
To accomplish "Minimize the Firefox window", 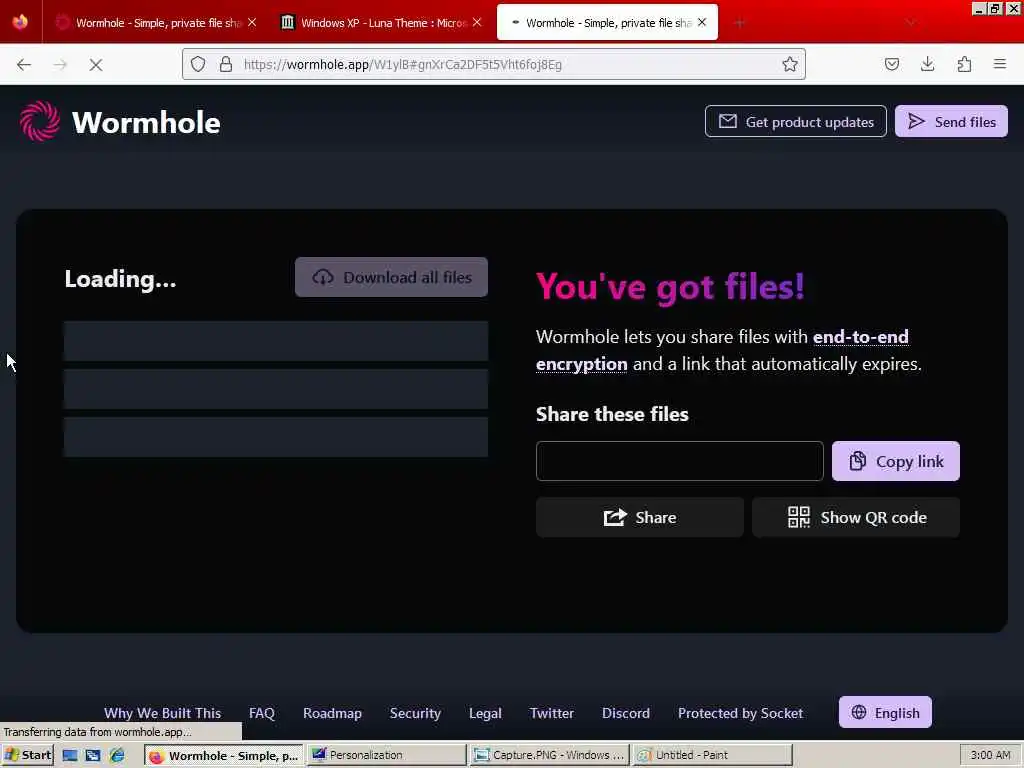I will 978,8.
